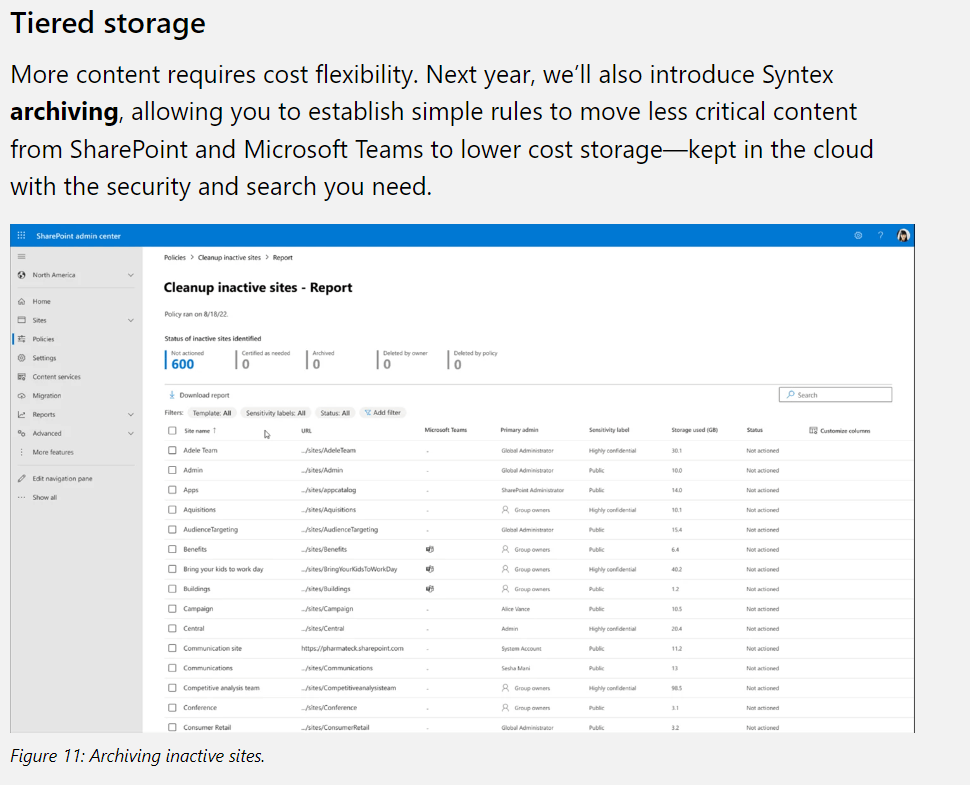Go to Home in the sidebar
The image size is (970, 785).
coord(41,301)
